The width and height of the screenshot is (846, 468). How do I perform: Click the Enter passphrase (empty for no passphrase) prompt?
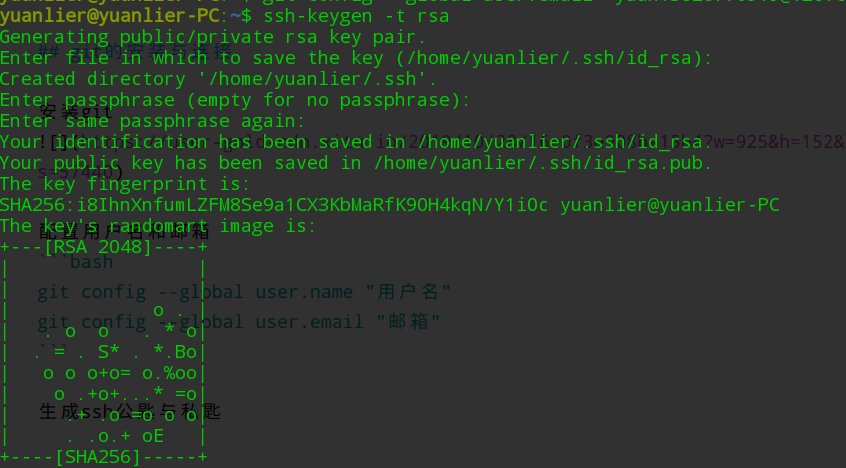coord(235,100)
